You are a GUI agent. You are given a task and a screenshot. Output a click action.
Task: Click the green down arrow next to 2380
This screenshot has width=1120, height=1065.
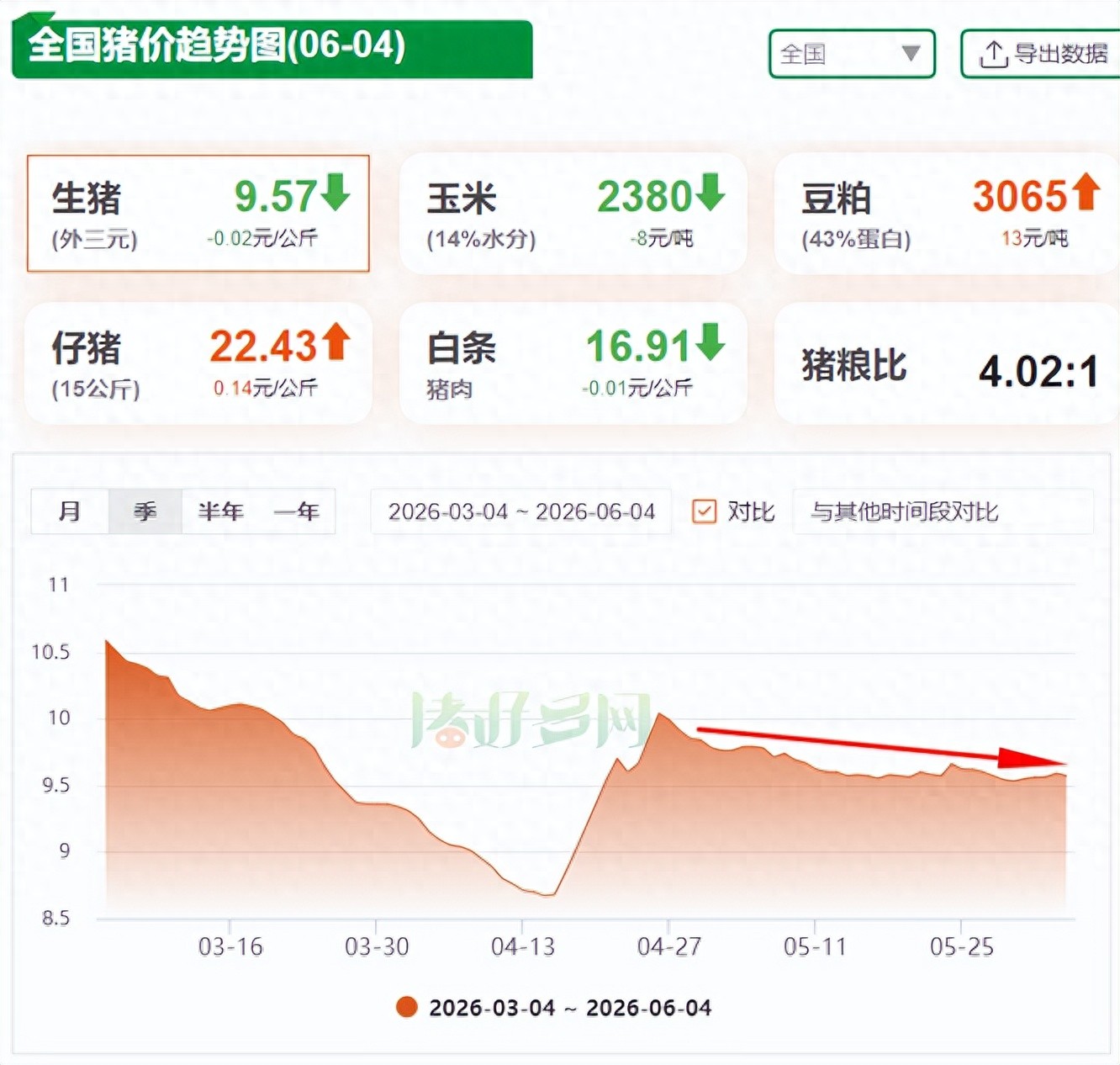coord(710,192)
